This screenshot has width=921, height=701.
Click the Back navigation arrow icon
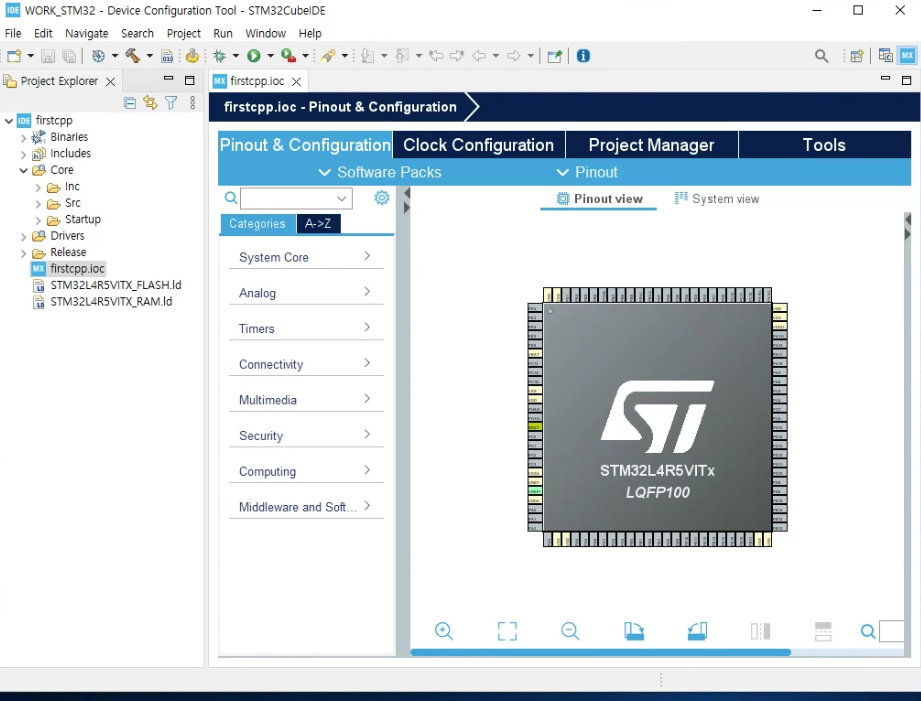coord(479,56)
